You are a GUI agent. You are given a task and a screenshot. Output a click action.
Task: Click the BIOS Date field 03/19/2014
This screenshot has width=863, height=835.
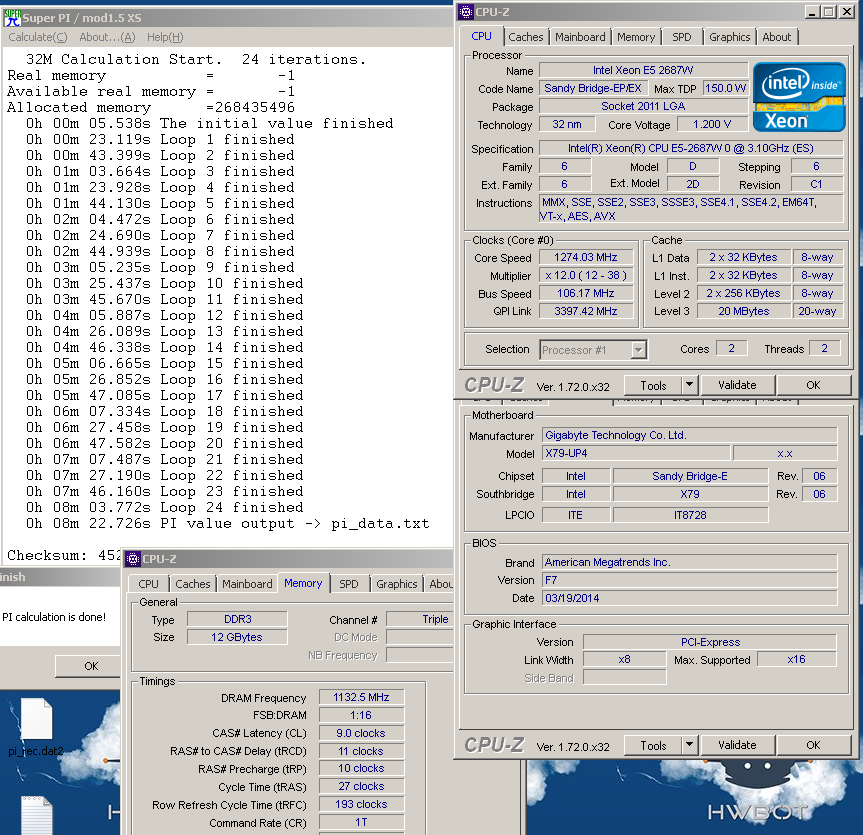pyautogui.click(x=690, y=598)
